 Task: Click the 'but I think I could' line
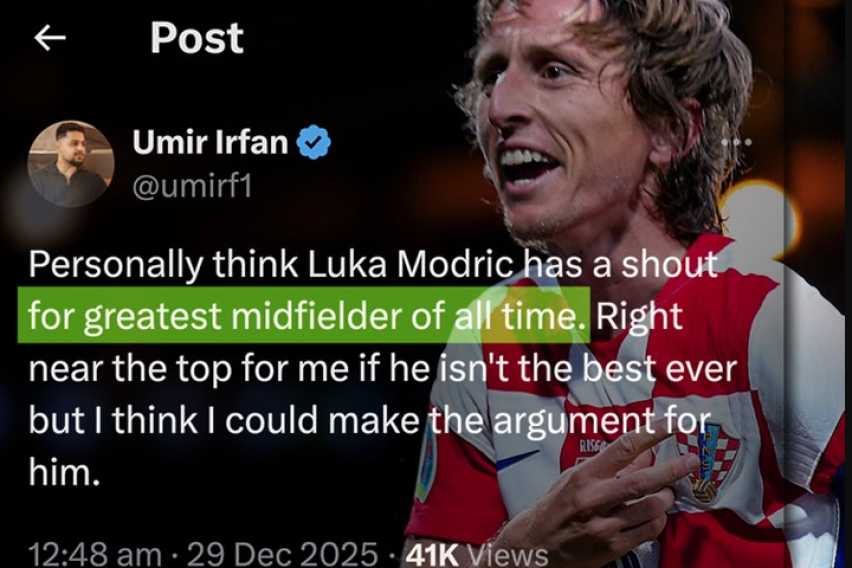[x=173, y=420]
